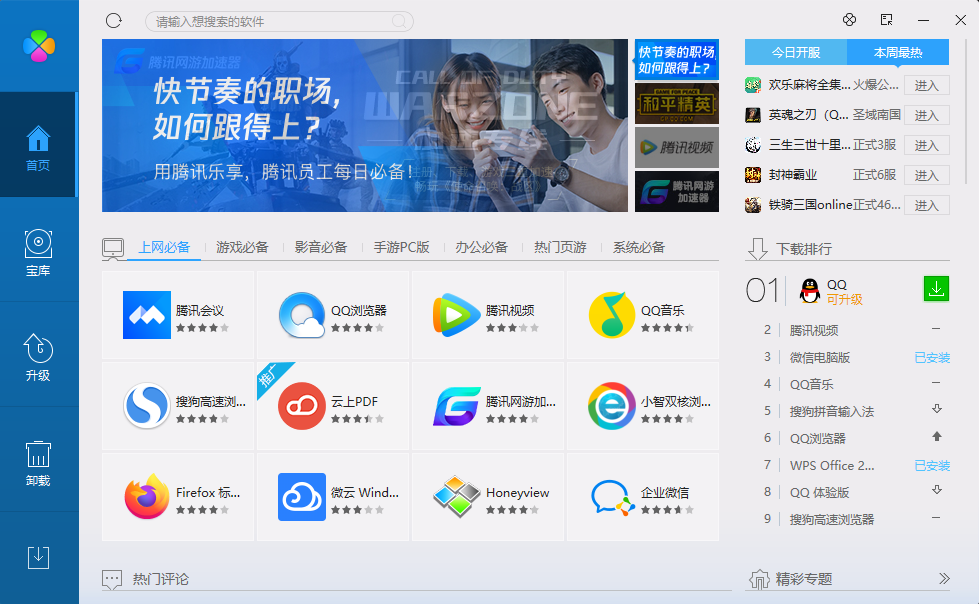Switch to the 热门页游 tab
Screen dimensions: 979x604
(560, 247)
